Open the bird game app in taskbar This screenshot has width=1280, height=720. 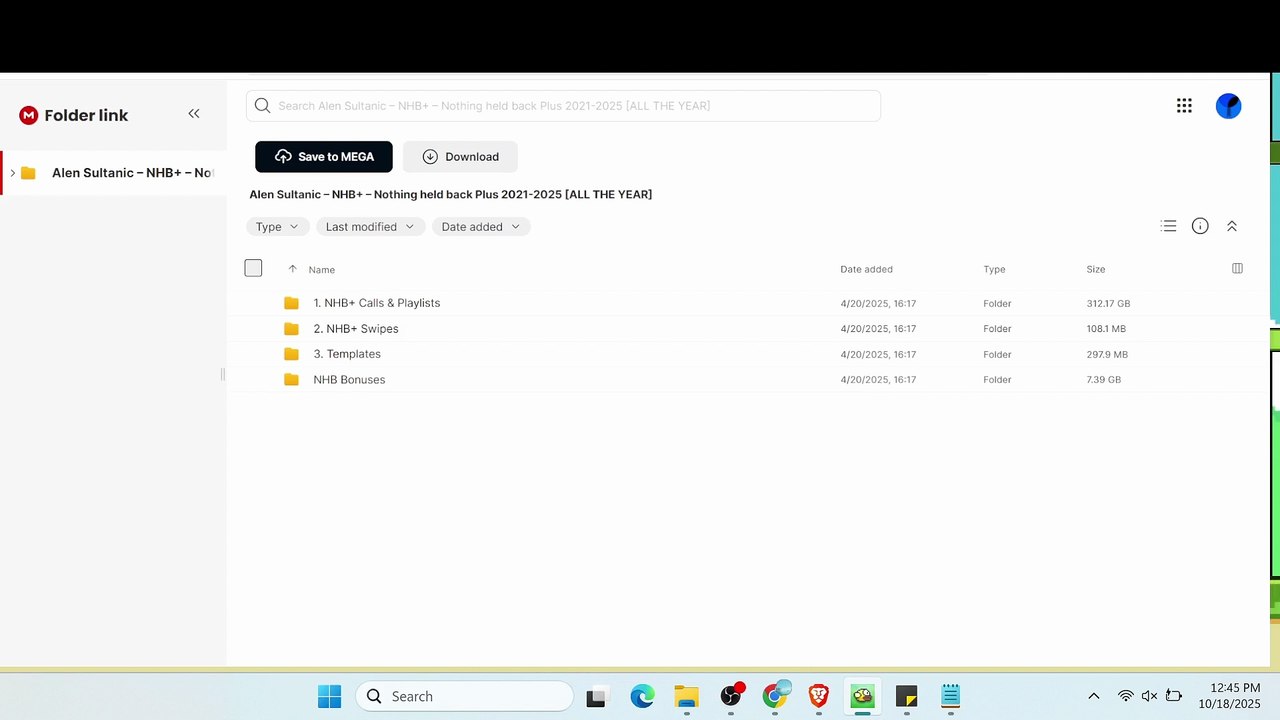863,696
